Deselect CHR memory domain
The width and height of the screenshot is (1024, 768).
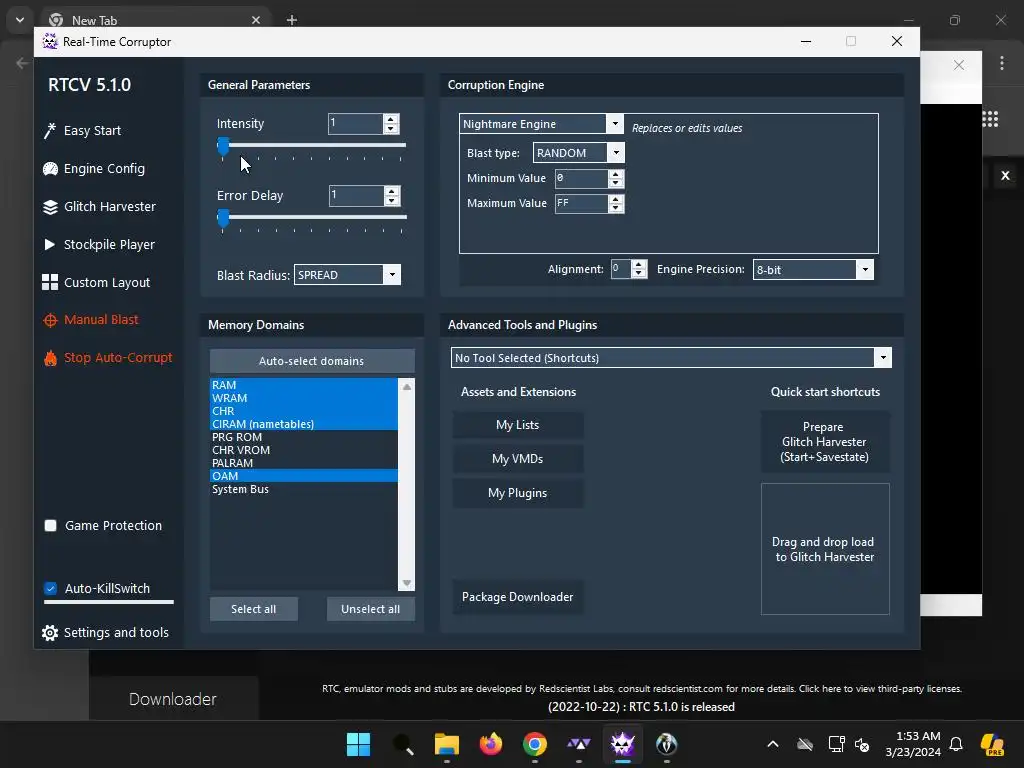(304, 411)
